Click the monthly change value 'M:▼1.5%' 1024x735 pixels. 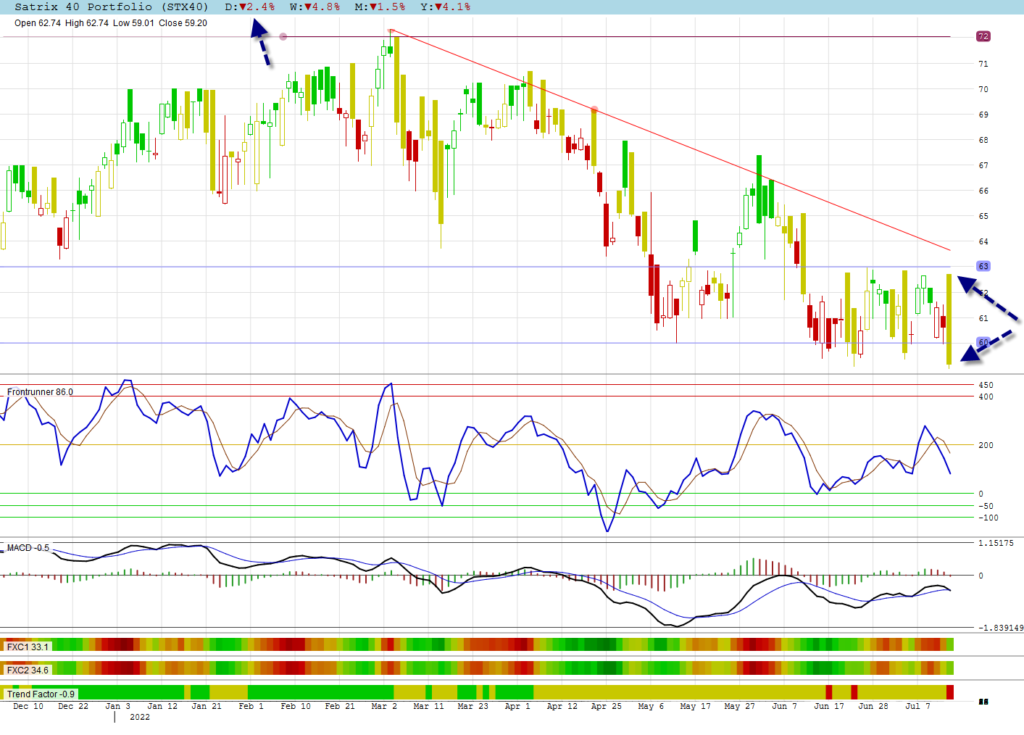[x=380, y=7]
